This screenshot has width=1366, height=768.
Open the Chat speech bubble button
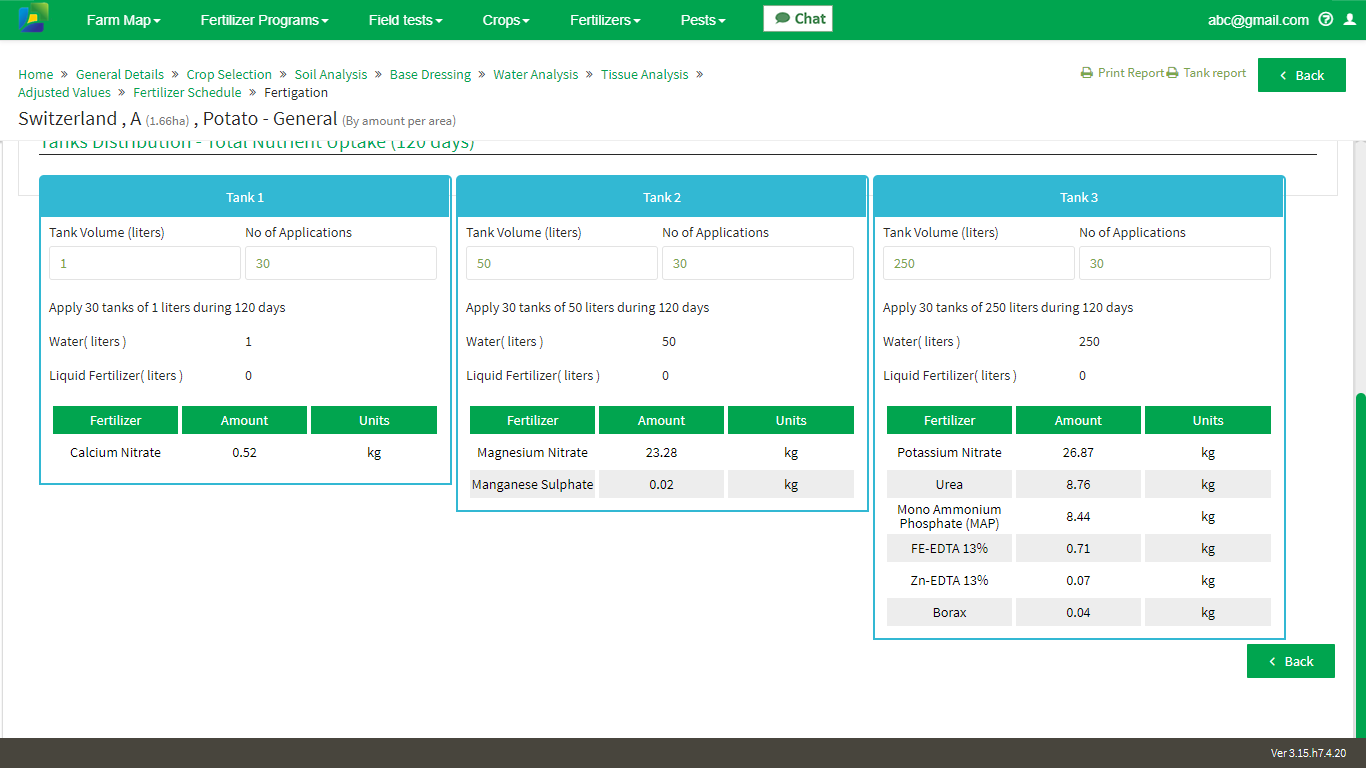click(798, 19)
